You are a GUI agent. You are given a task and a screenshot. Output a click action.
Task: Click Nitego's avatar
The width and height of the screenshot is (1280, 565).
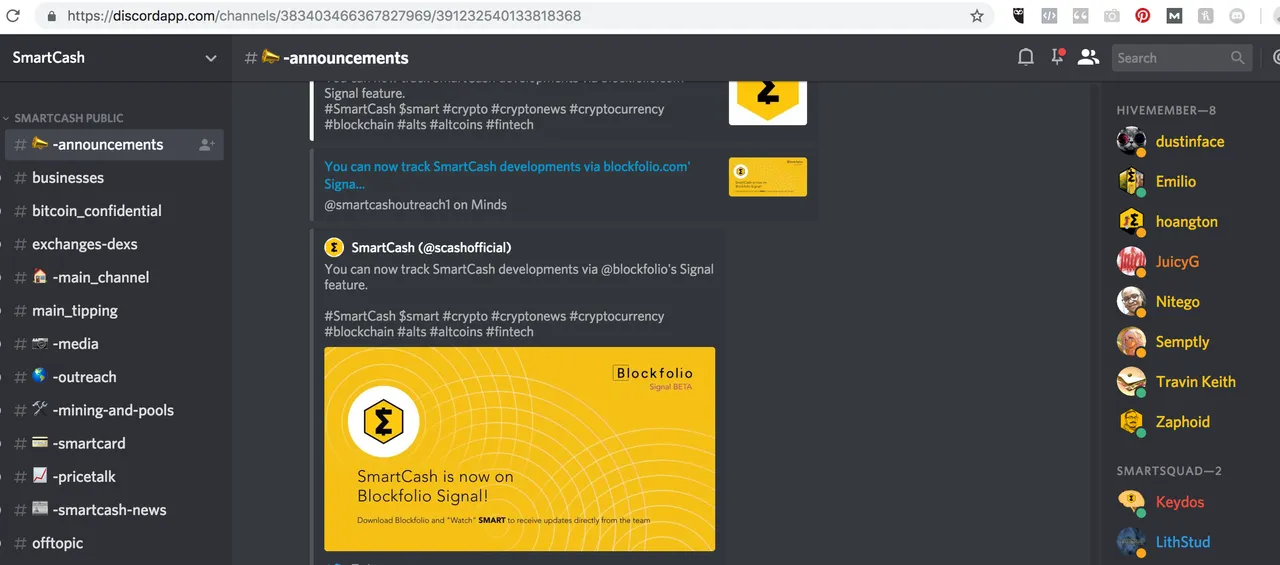click(1131, 301)
